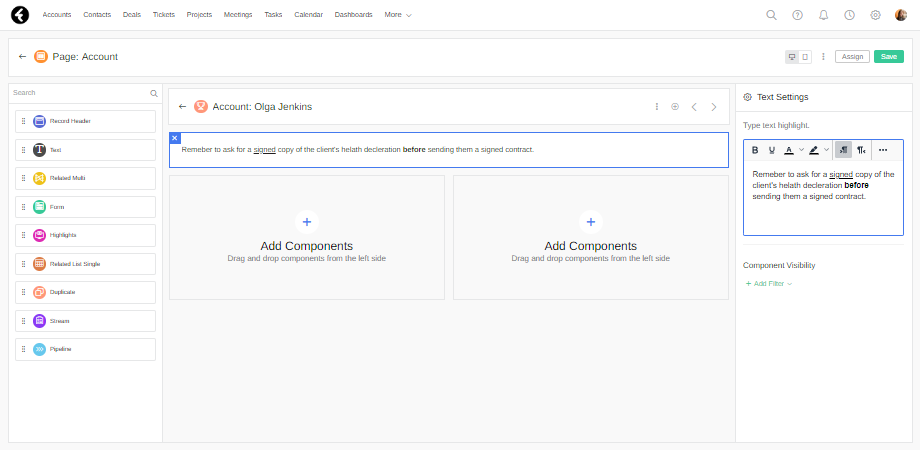Remove the text component with the blue X
This screenshot has width=920, height=450.
point(175,138)
